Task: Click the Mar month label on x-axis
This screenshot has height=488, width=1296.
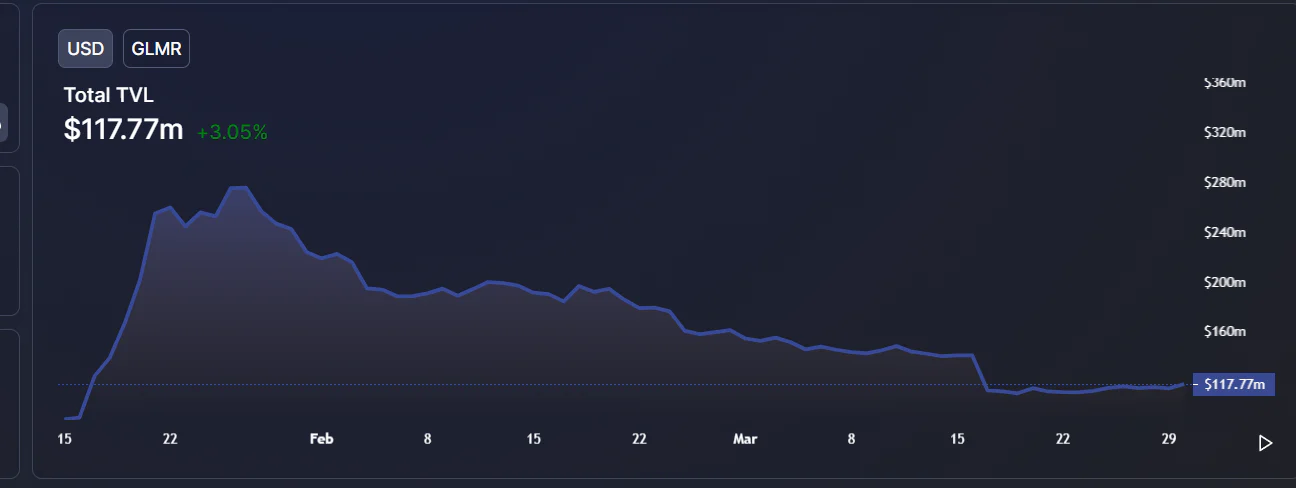Action: click(x=745, y=438)
